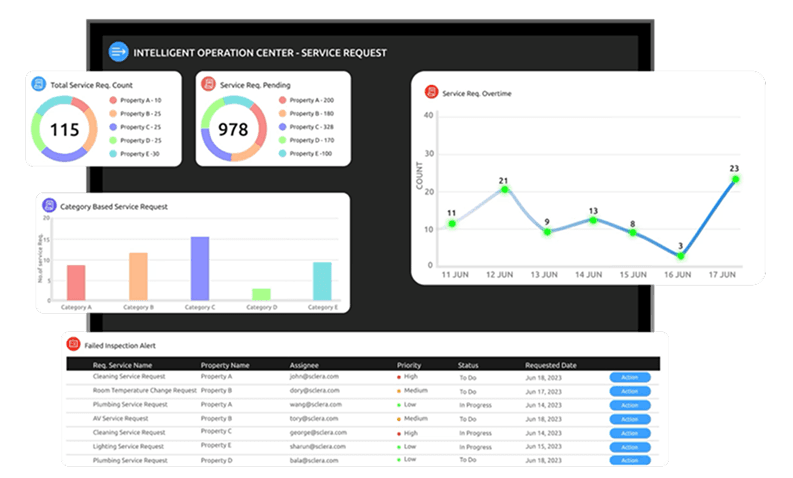Image resolution: width=793 pixels, height=478 pixels.
Task: Click the Failed Inspection Alert icon
Action: [x=72, y=344]
